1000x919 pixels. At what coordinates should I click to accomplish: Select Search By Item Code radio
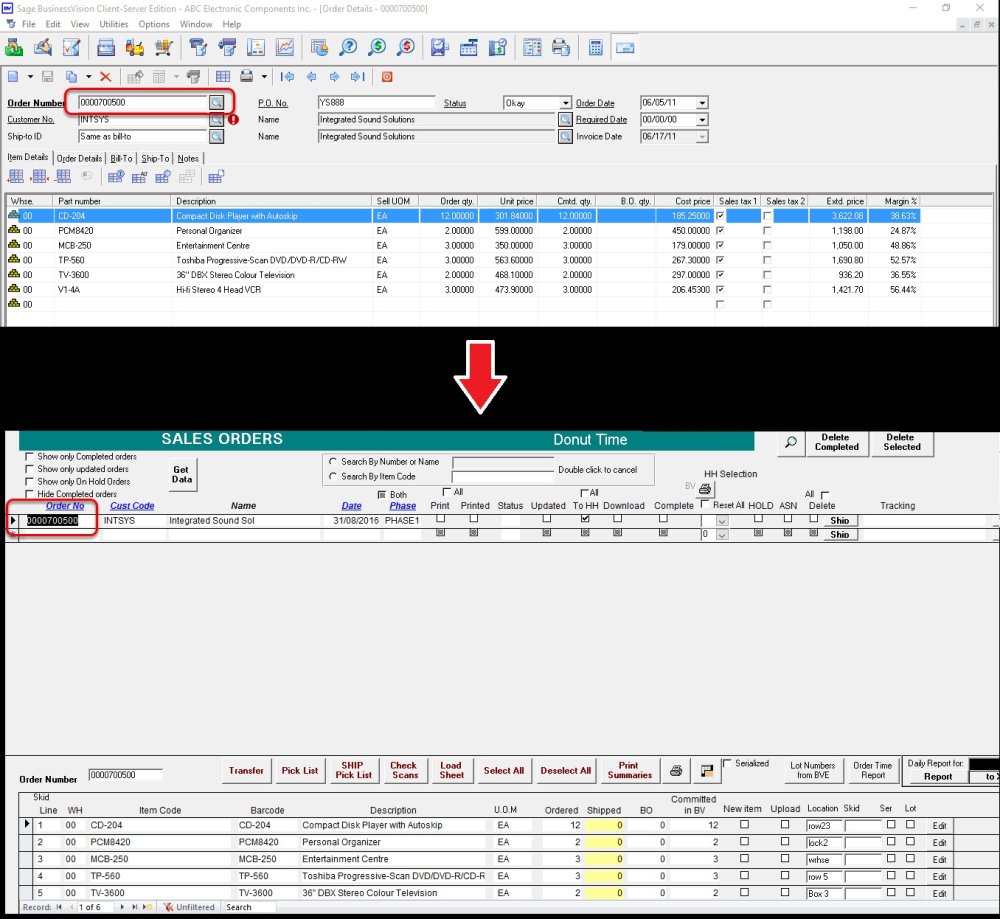click(x=333, y=476)
